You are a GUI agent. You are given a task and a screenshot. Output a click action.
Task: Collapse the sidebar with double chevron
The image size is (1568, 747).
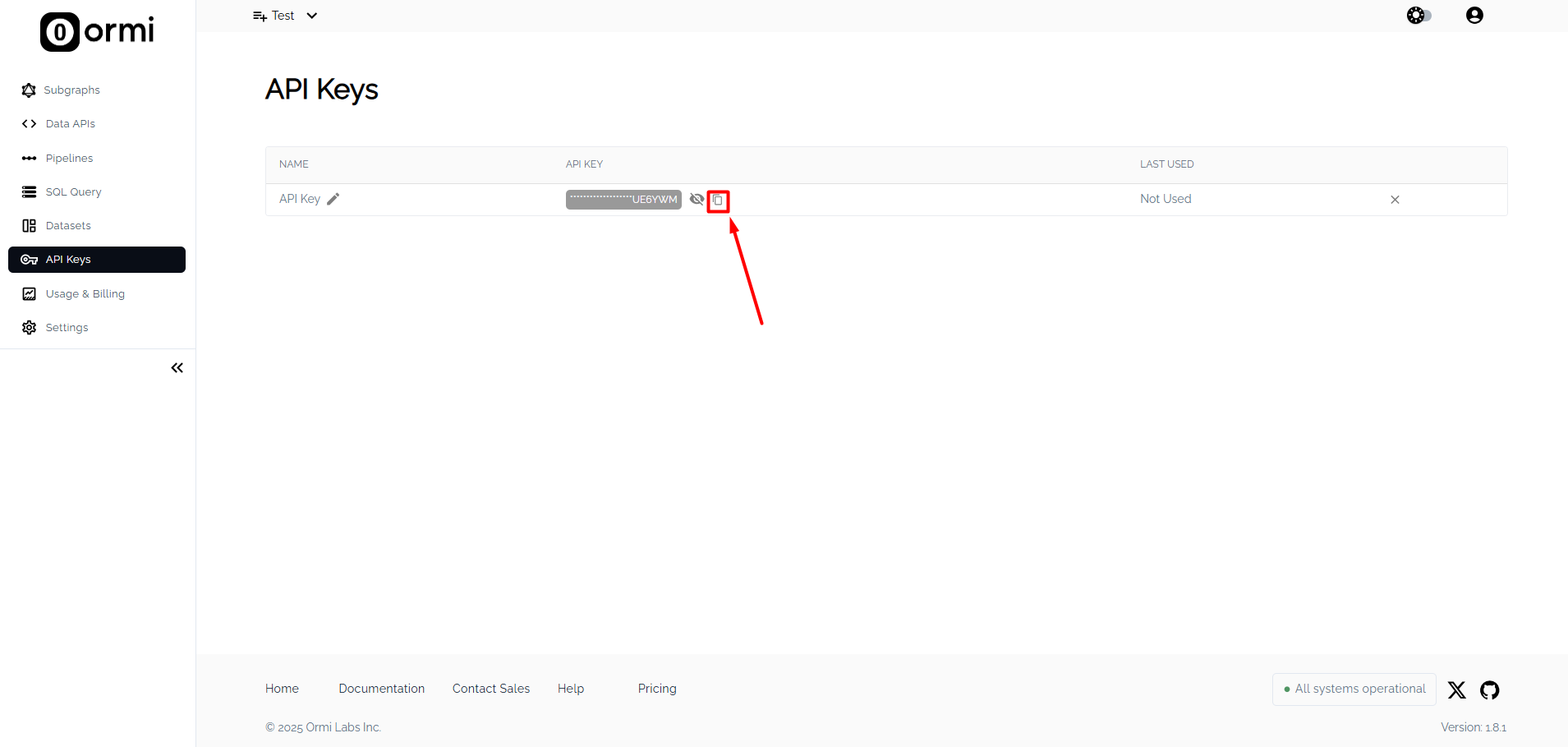pyautogui.click(x=177, y=368)
